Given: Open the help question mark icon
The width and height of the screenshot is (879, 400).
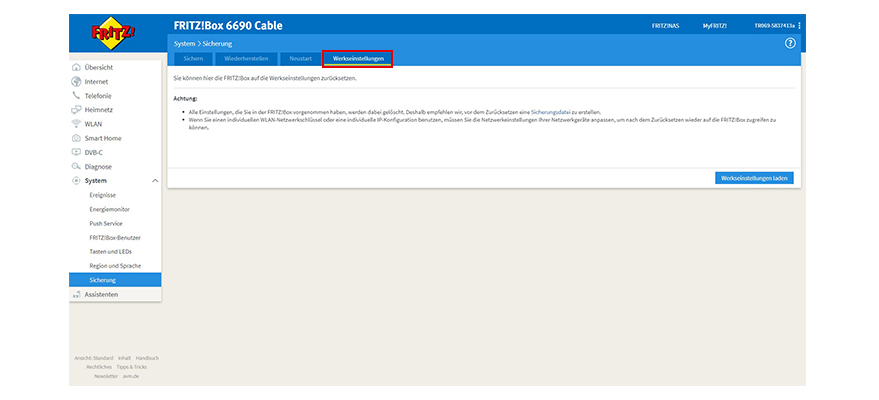Looking at the screenshot, I should [790, 44].
